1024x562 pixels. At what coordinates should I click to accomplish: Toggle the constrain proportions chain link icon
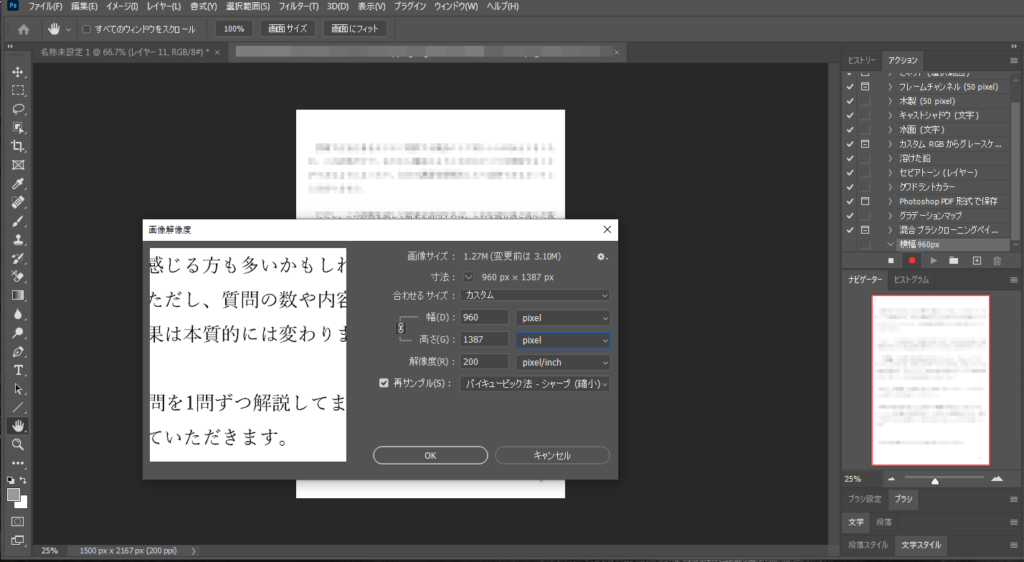(x=402, y=327)
